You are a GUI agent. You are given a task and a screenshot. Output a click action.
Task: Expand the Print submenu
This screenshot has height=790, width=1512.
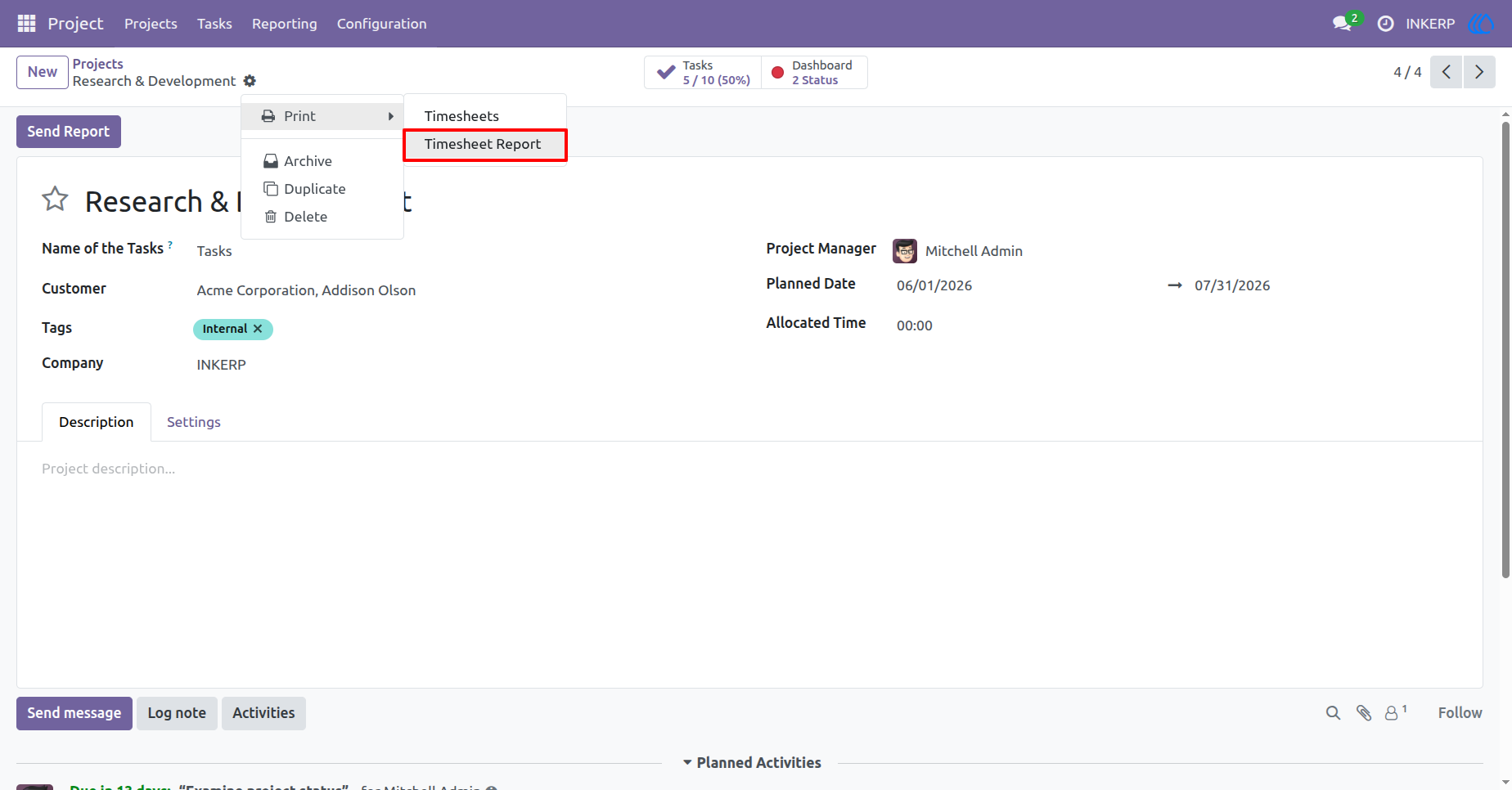point(322,116)
